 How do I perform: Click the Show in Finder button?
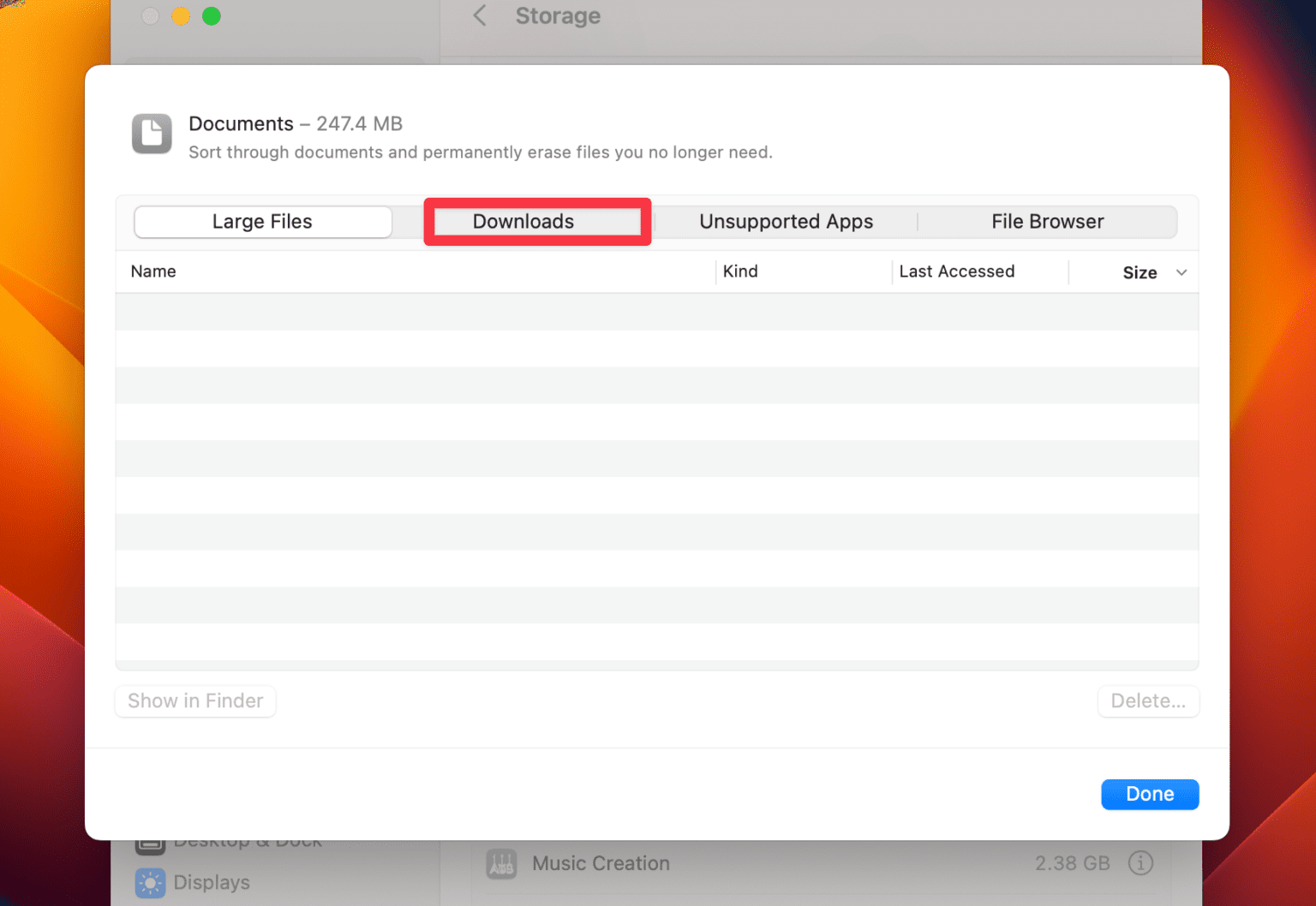(194, 700)
